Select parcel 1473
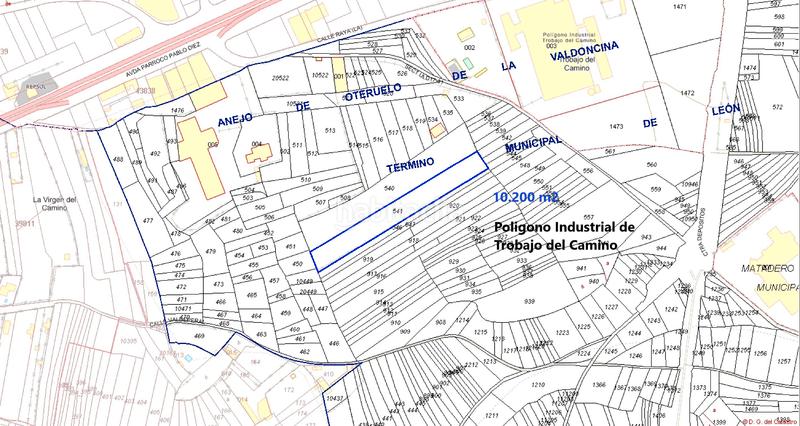Viewport: 800px width, 426px height. (616, 126)
